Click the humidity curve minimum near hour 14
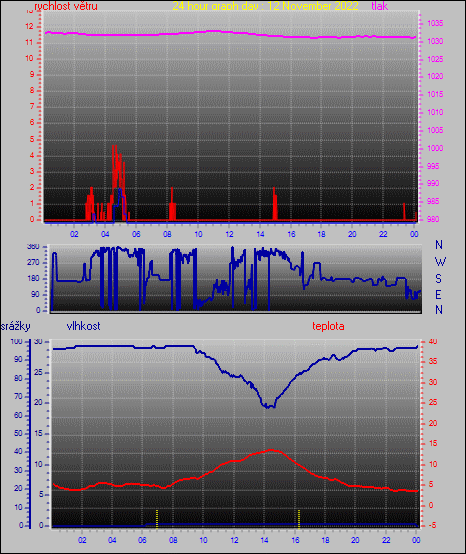Image resolution: width=466 pixels, height=554 pixels. coord(270,406)
